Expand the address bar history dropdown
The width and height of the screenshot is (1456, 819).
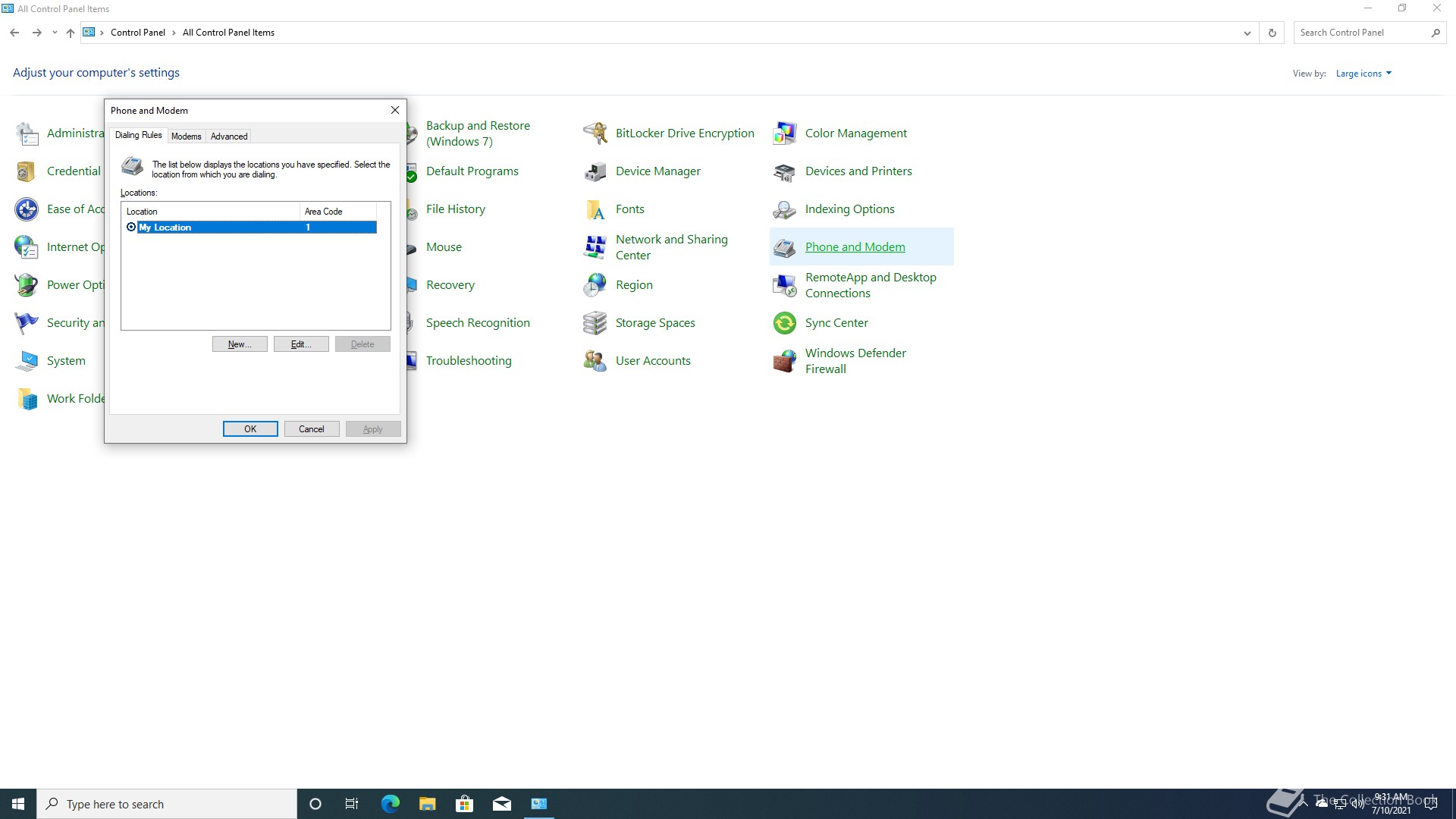(1247, 33)
